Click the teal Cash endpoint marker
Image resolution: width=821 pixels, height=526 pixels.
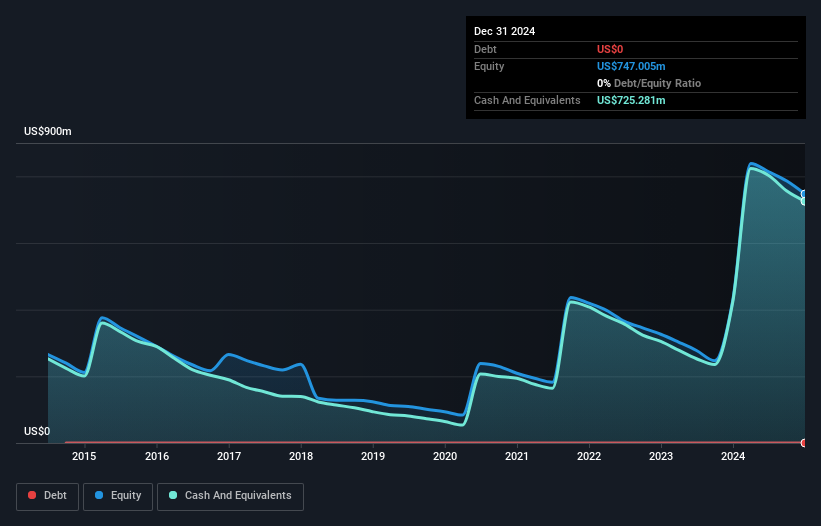coord(804,201)
